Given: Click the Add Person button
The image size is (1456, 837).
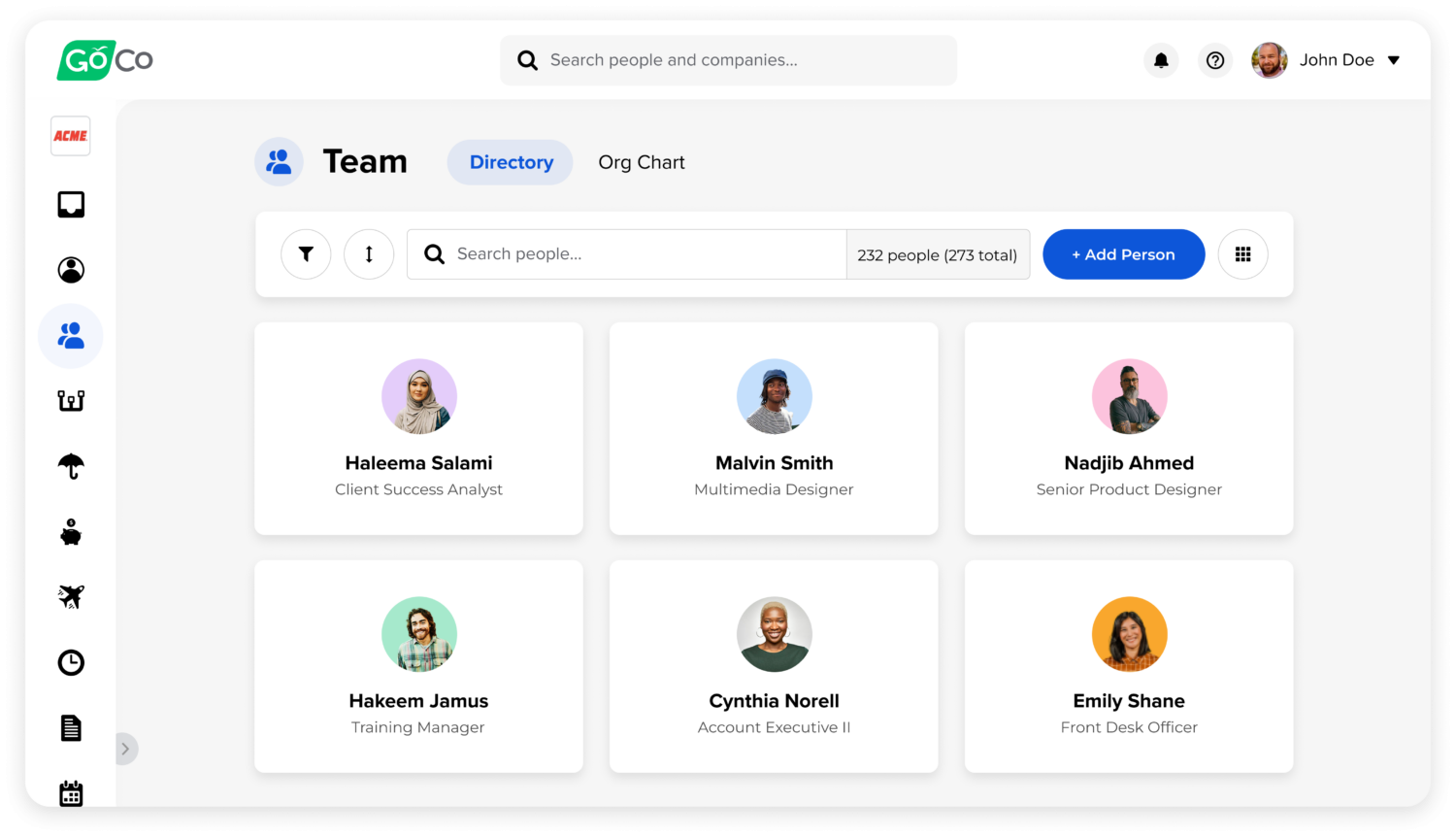Looking at the screenshot, I should 1124,254.
